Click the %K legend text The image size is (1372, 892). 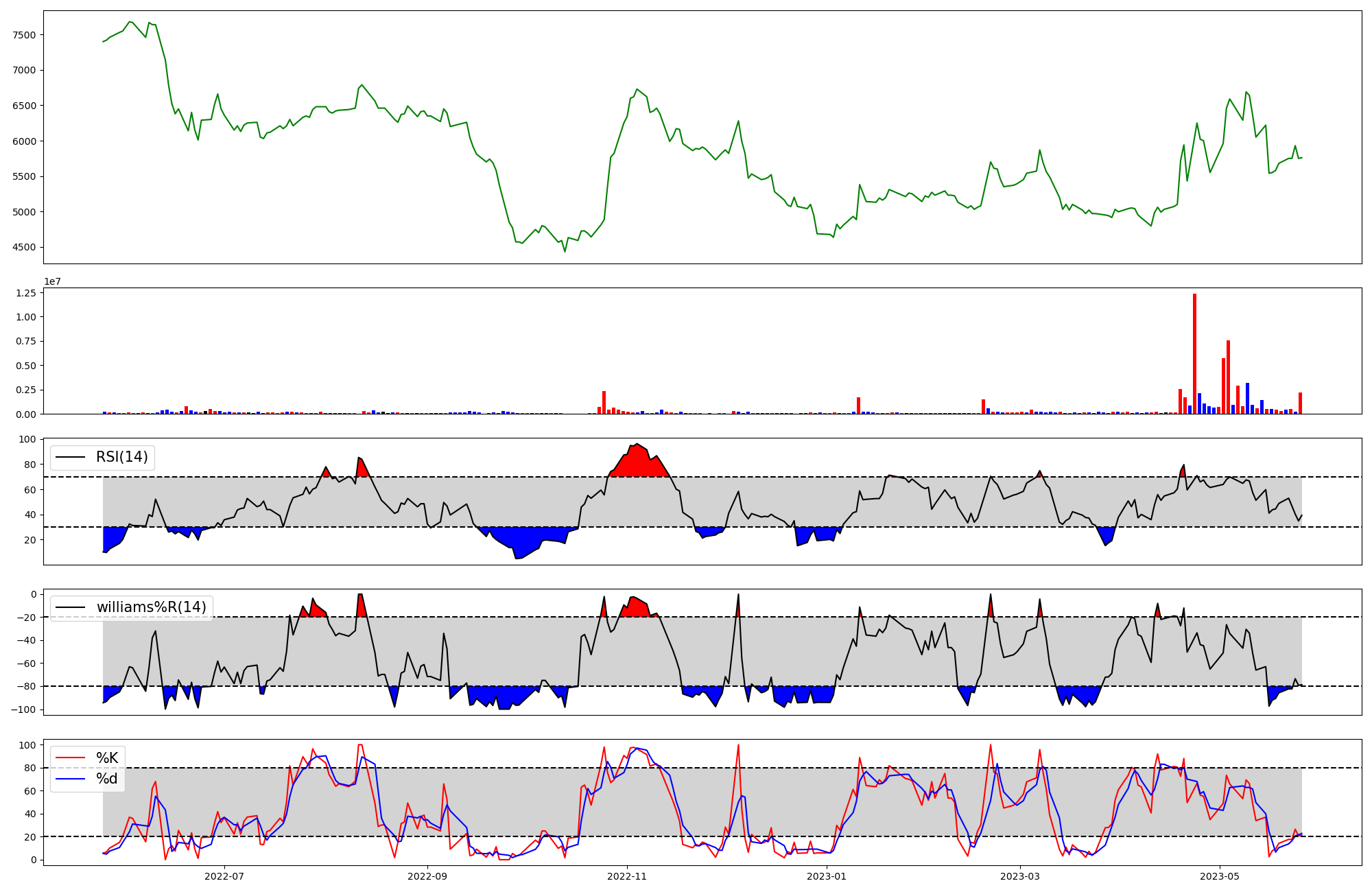(107, 758)
